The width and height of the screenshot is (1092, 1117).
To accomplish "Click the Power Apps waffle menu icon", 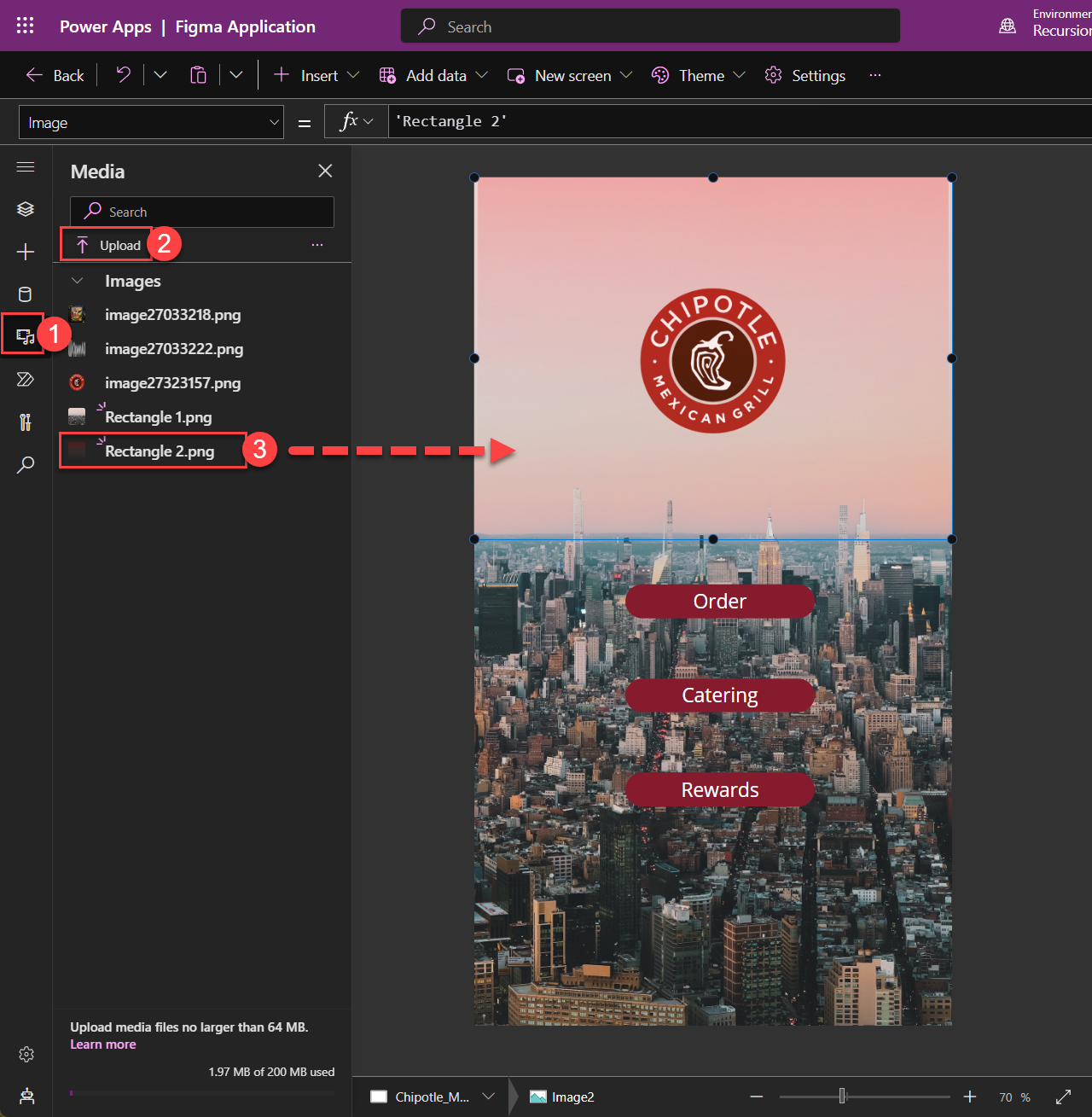I will pos(25,26).
